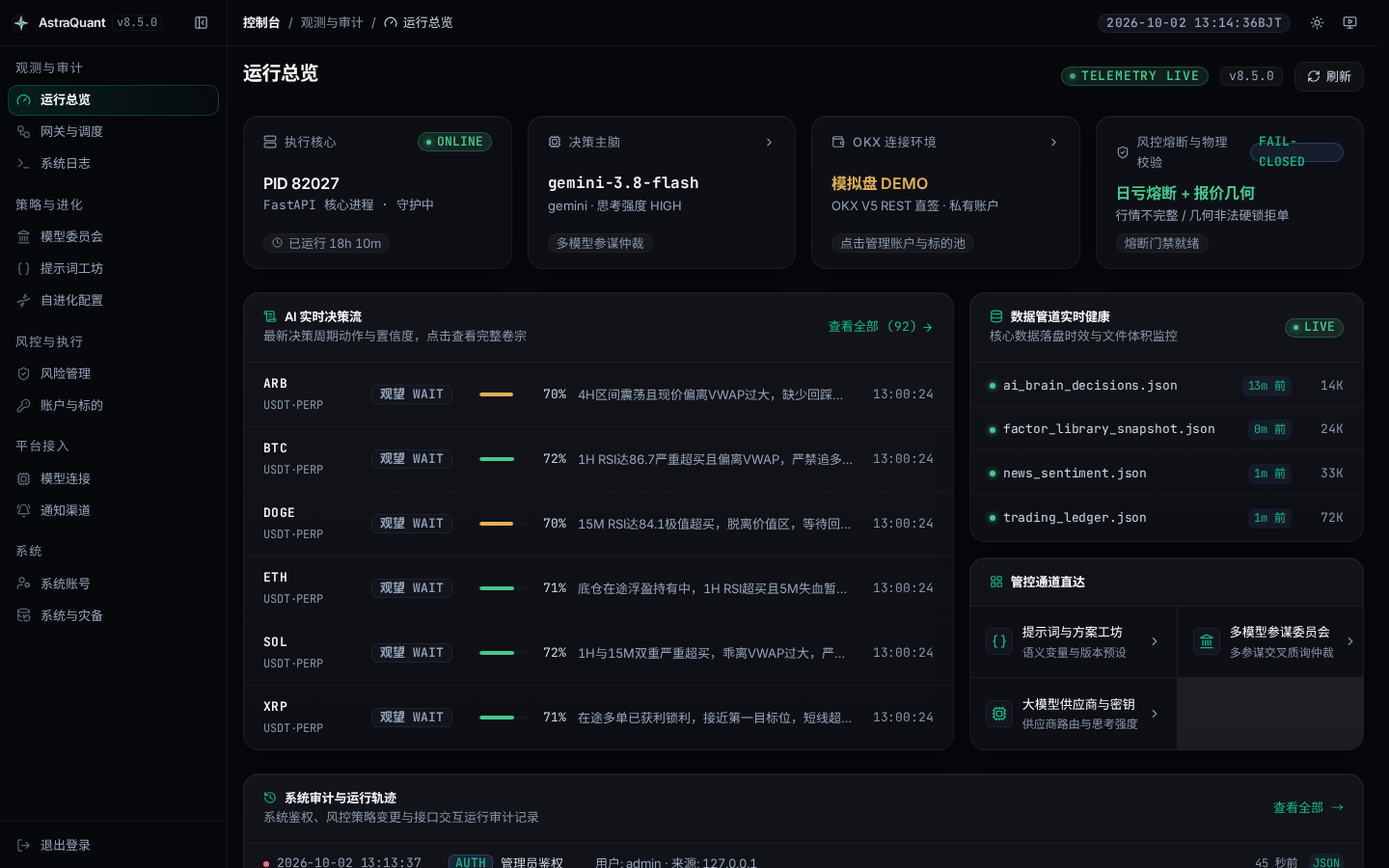Click the ARB confidence bar

[x=504, y=394]
